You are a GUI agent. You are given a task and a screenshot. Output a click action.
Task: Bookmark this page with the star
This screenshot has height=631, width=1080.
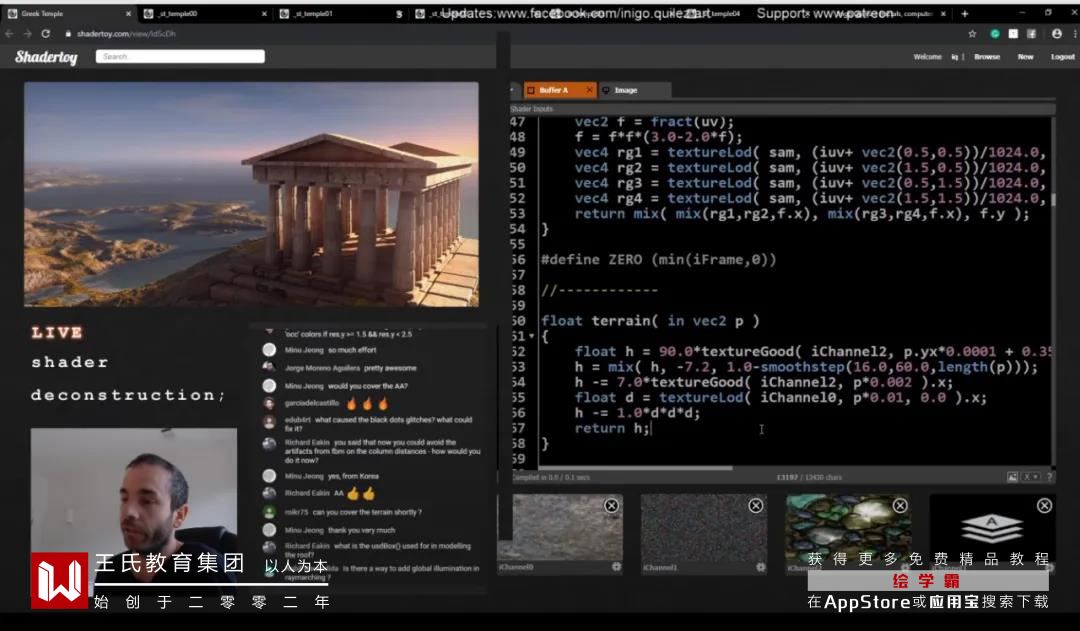(972, 34)
